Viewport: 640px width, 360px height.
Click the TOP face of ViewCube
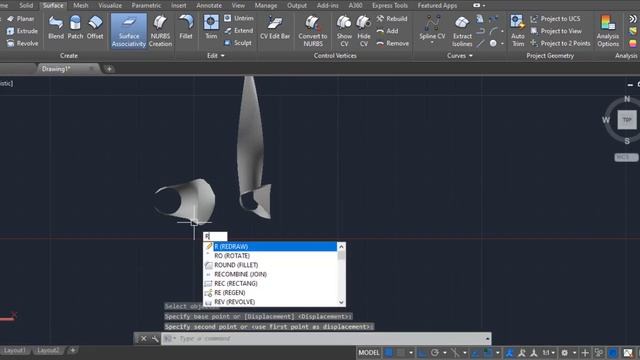pos(627,120)
